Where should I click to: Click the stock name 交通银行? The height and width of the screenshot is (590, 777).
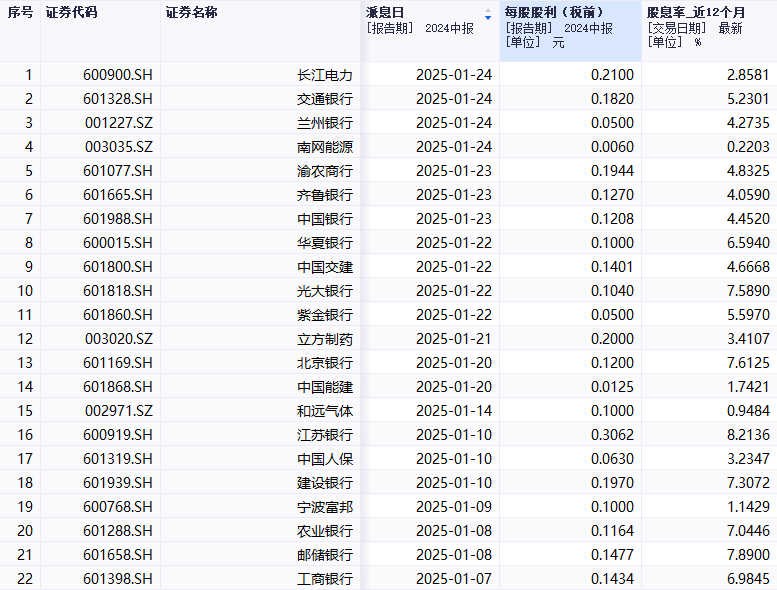[325, 99]
